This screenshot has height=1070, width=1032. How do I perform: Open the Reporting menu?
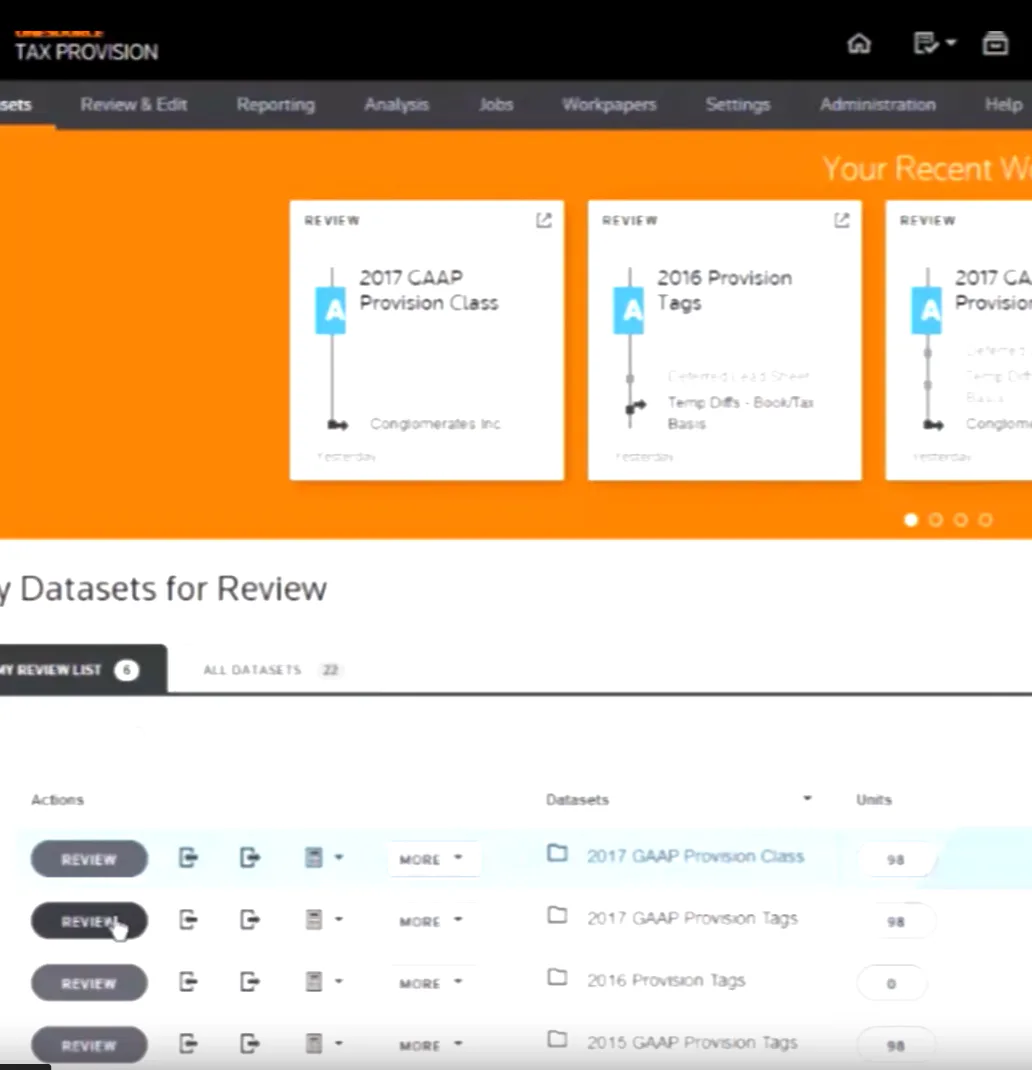tap(276, 104)
